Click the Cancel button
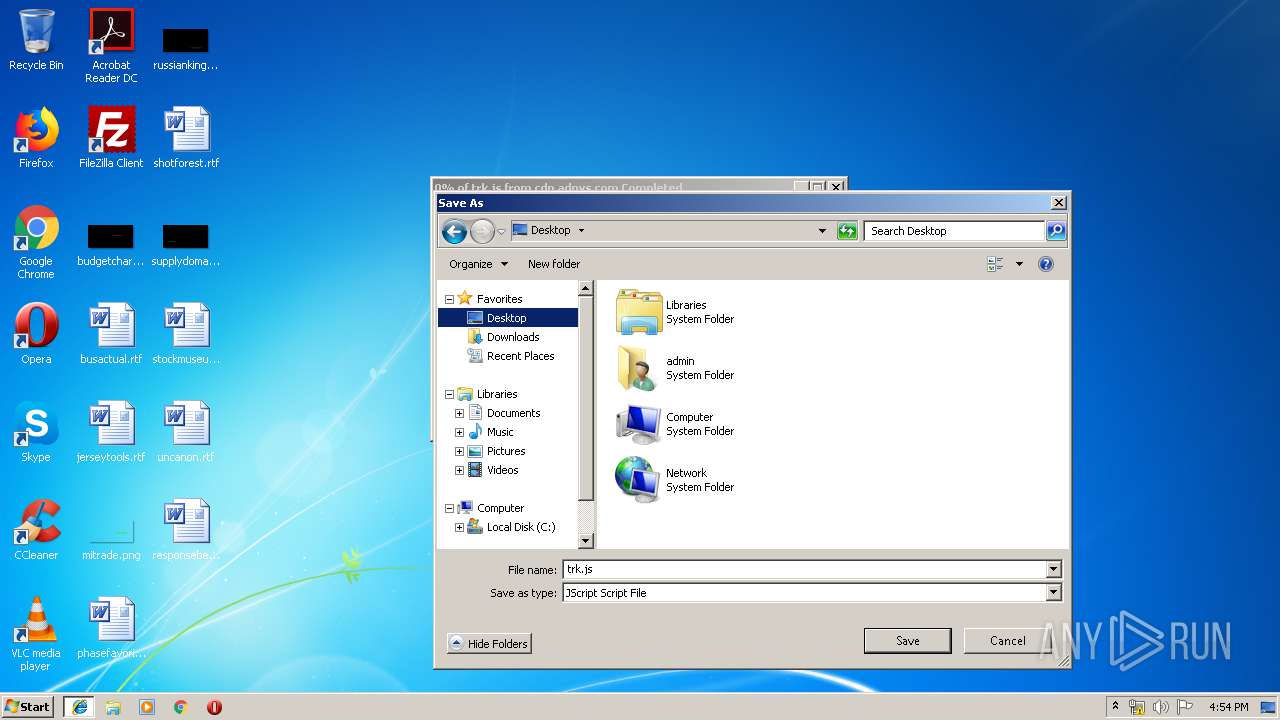Screen dimensions: 1280x720 (x=1007, y=641)
